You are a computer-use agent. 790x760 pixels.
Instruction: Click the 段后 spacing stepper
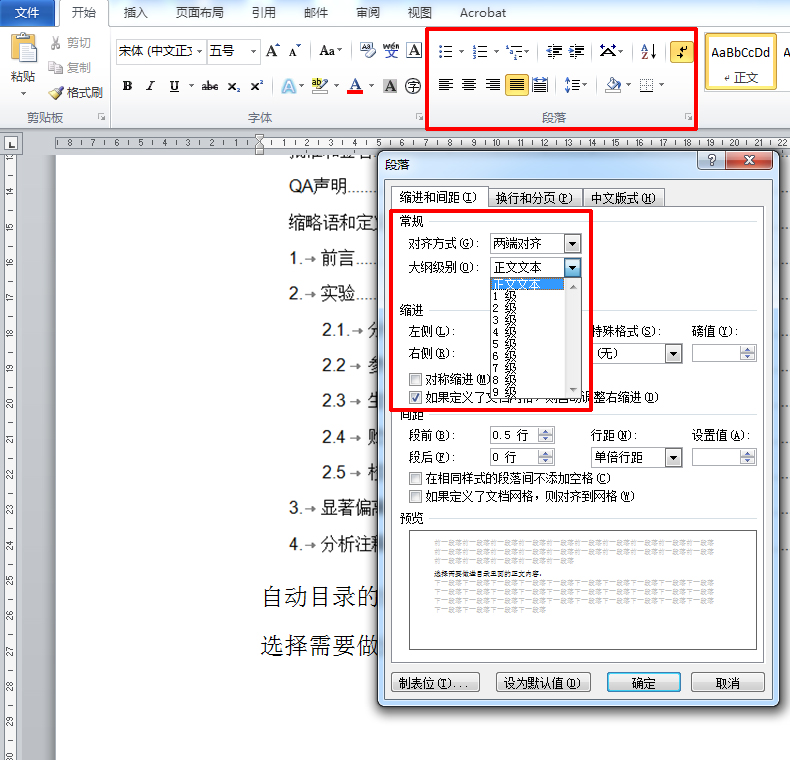click(x=545, y=457)
